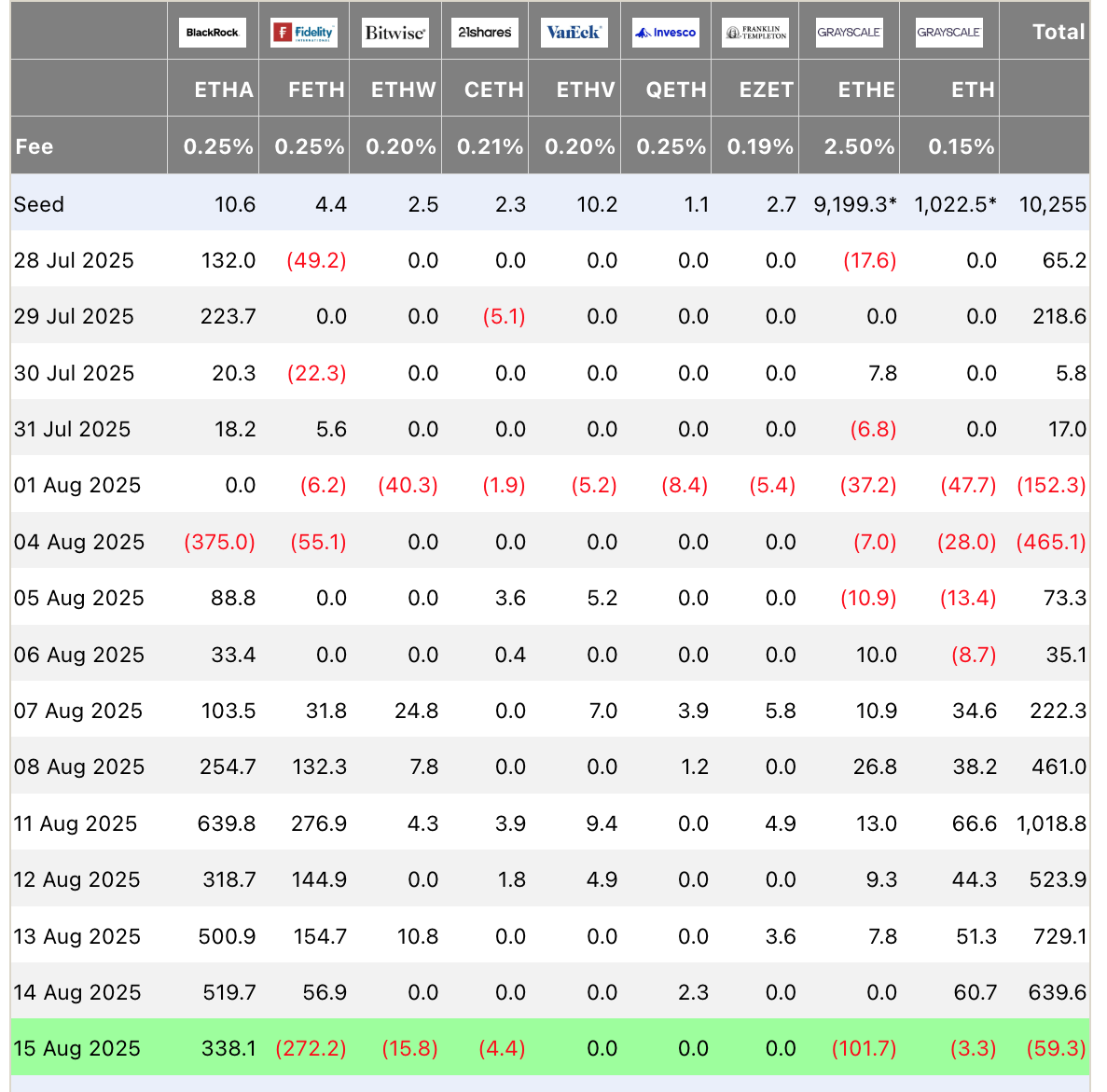The image size is (1107, 1092).
Task: Select the CETH ticker header
Action: 494,90
